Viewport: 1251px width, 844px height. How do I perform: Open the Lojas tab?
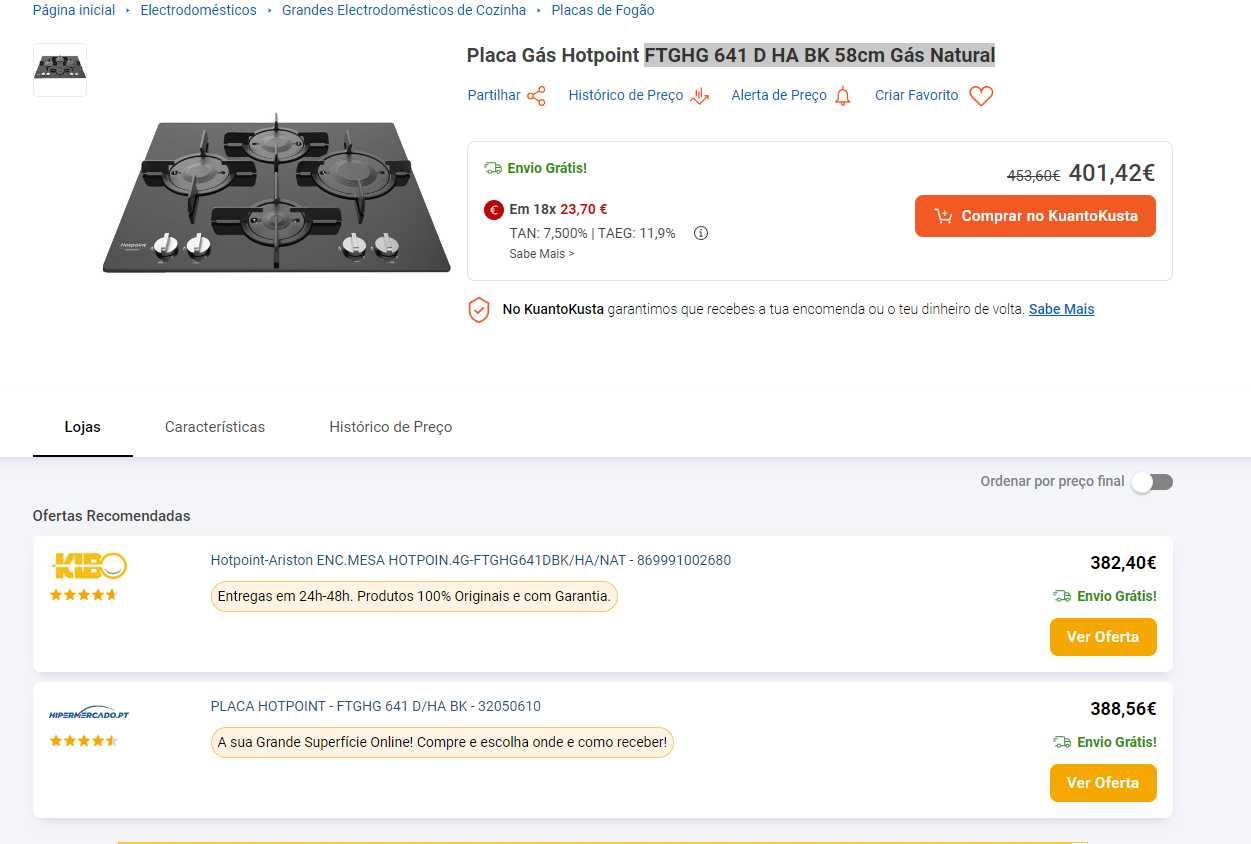pyautogui.click(x=83, y=427)
